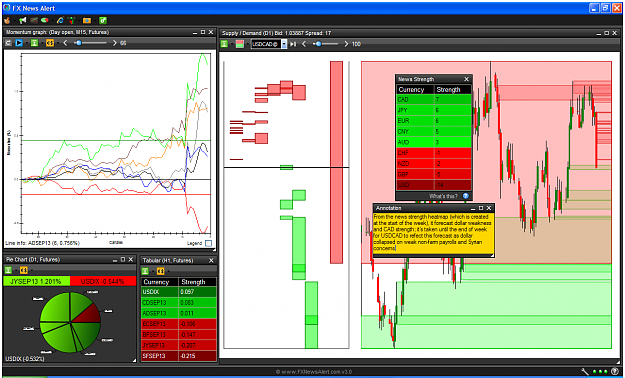Maximize the Supply / Demand panel
This screenshot has height=378, width=625.
coord(606,33)
